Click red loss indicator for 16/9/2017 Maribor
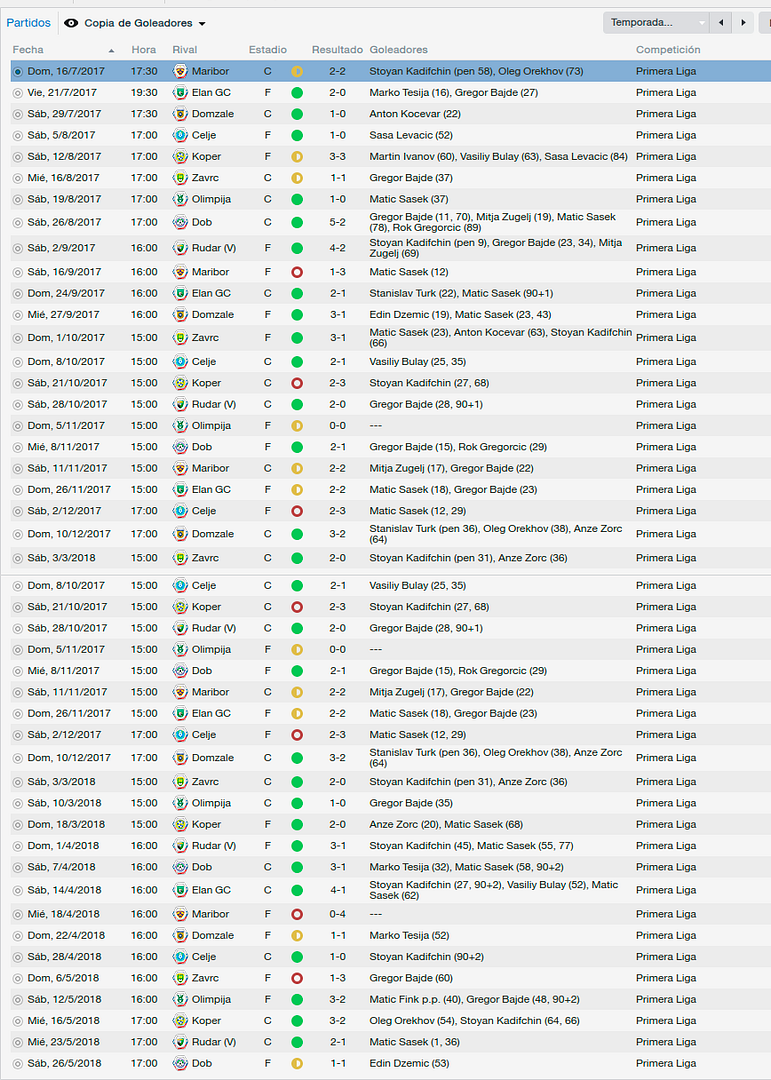Screen dimensions: 771x1080 (297, 272)
